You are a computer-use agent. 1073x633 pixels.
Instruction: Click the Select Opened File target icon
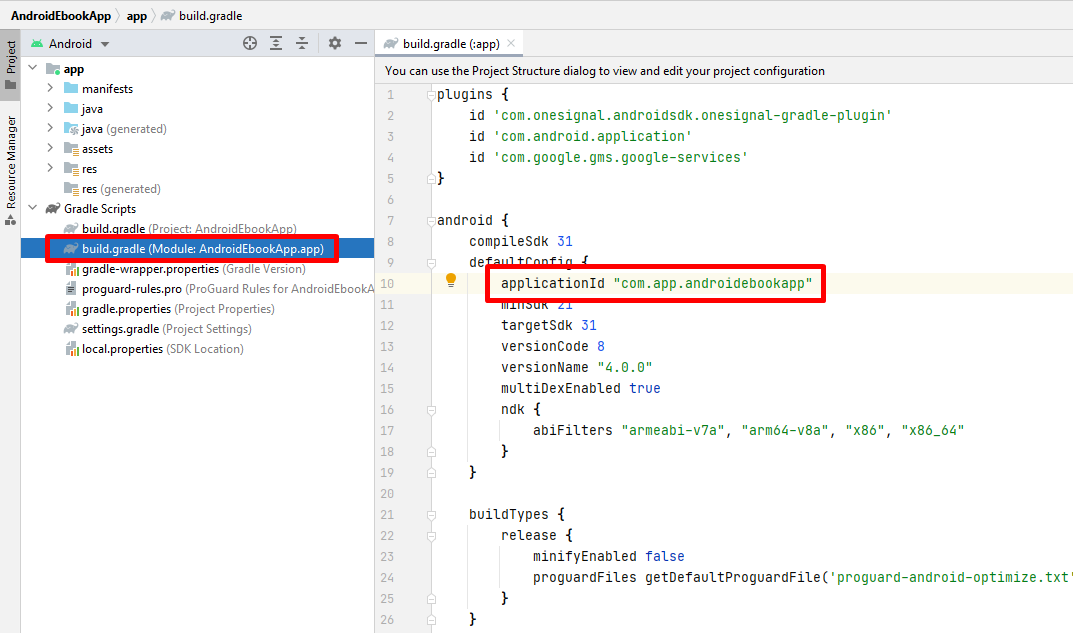pyautogui.click(x=250, y=44)
